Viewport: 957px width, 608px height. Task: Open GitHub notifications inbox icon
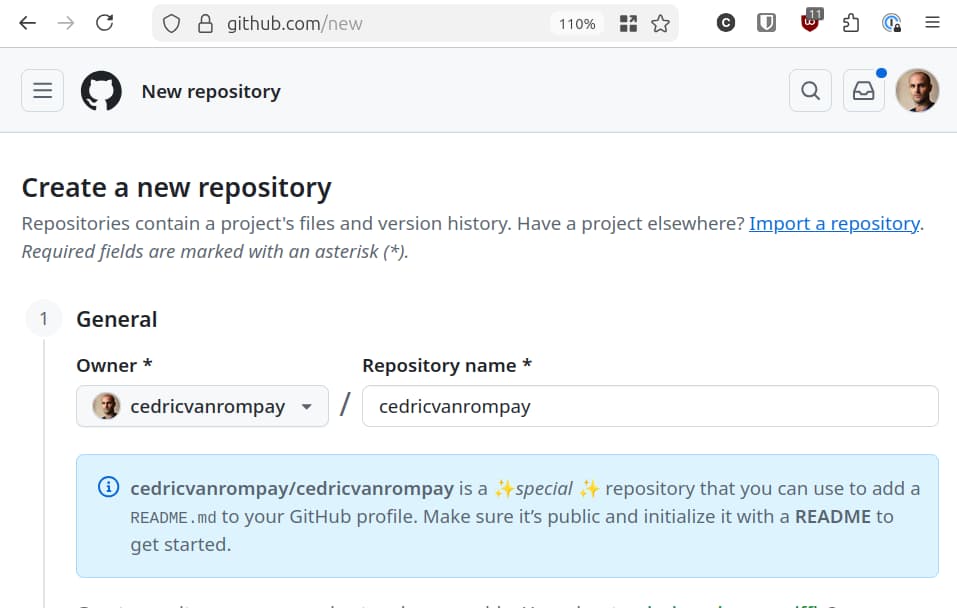863,90
